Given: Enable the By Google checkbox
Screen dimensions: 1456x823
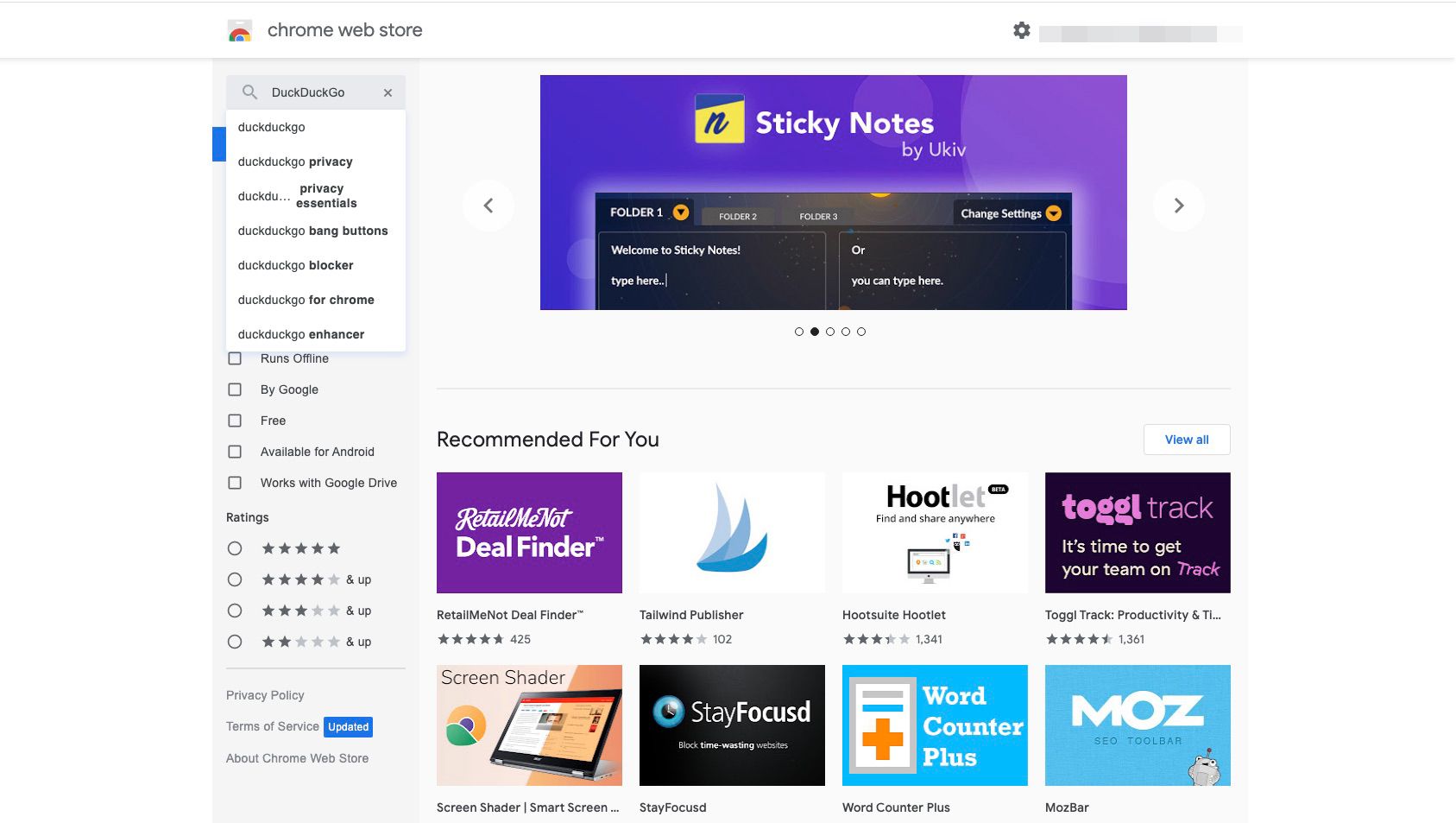Looking at the screenshot, I should point(235,389).
